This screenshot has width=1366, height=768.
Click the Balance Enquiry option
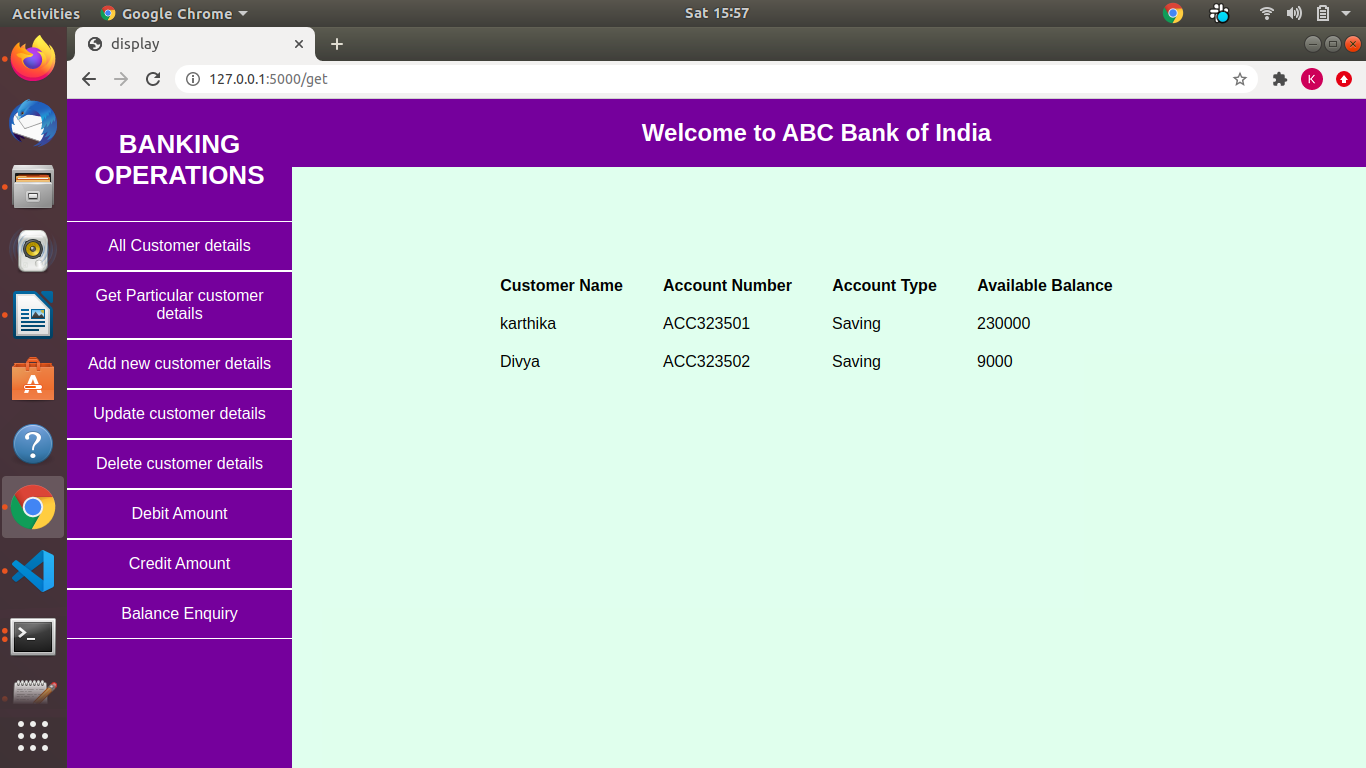coord(179,613)
